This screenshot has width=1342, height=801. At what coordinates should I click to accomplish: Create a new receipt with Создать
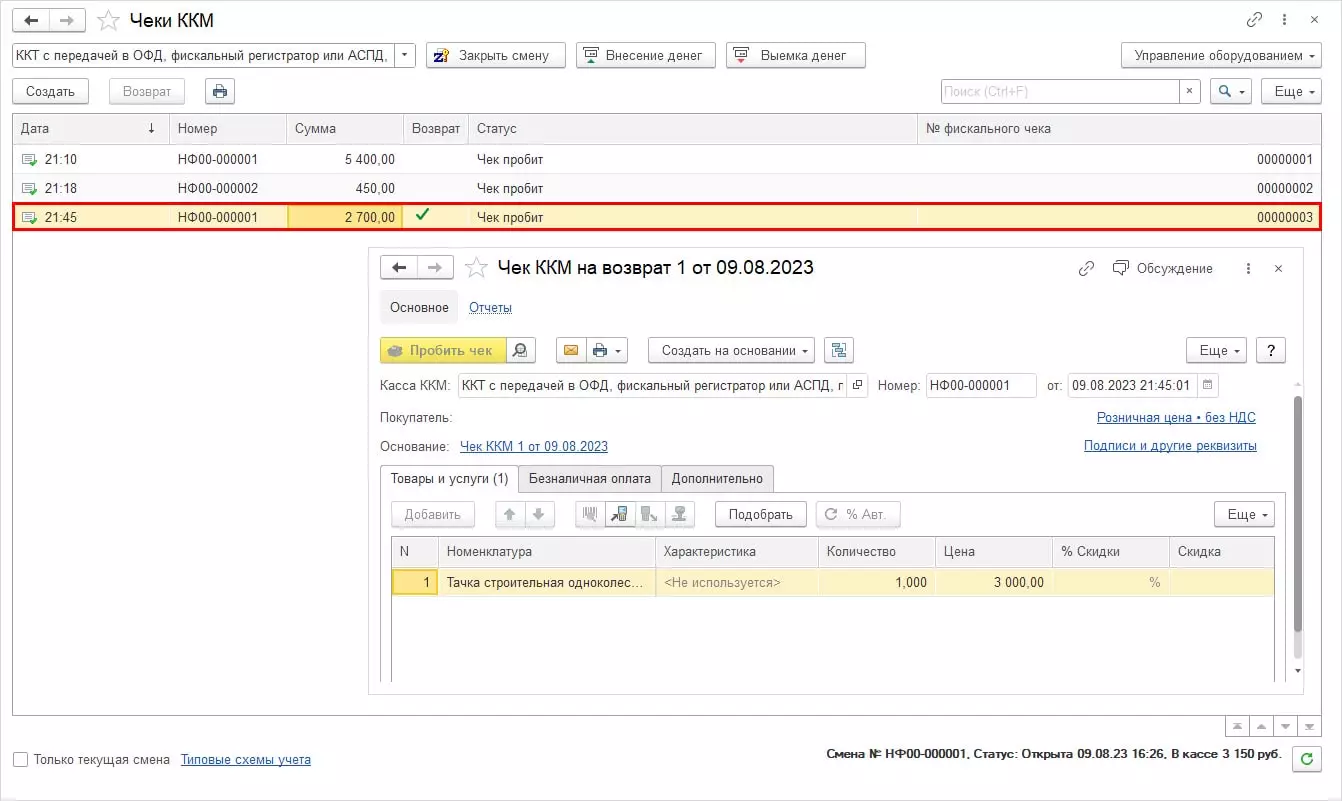pos(50,91)
